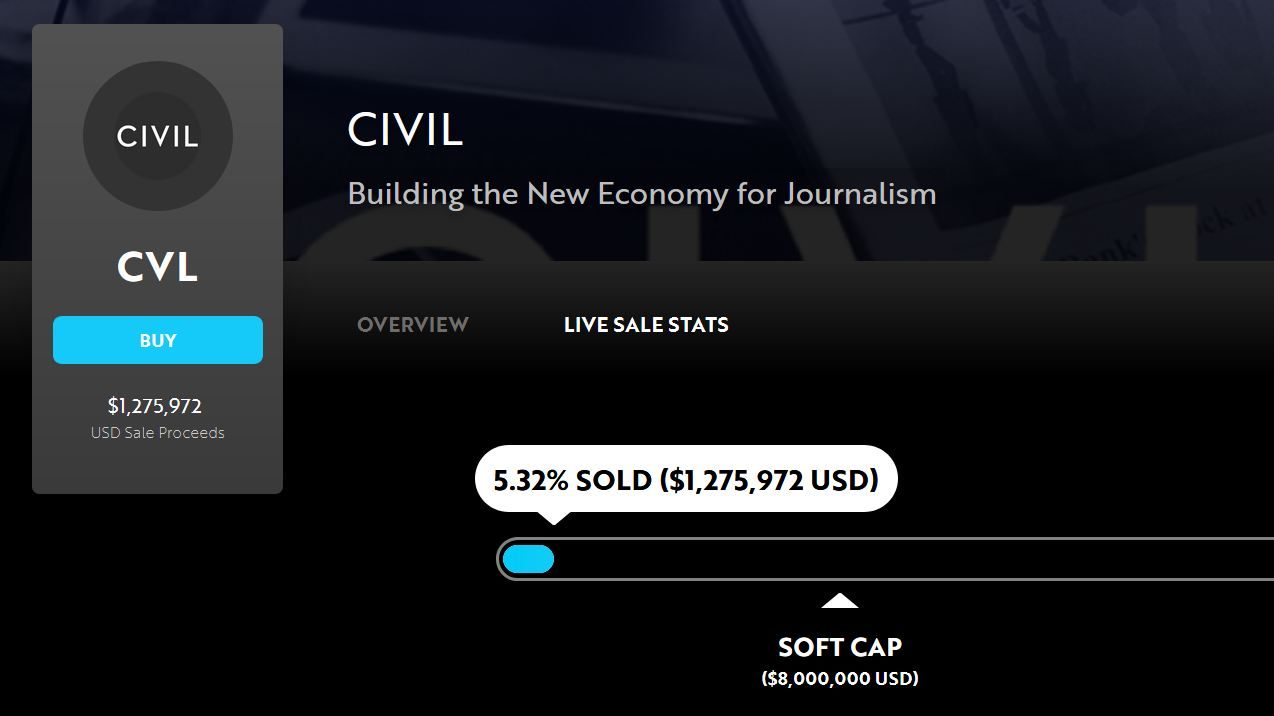Click the ($8,000,000 USD) soft cap amount
This screenshot has height=716, width=1274.
point(840,679)
